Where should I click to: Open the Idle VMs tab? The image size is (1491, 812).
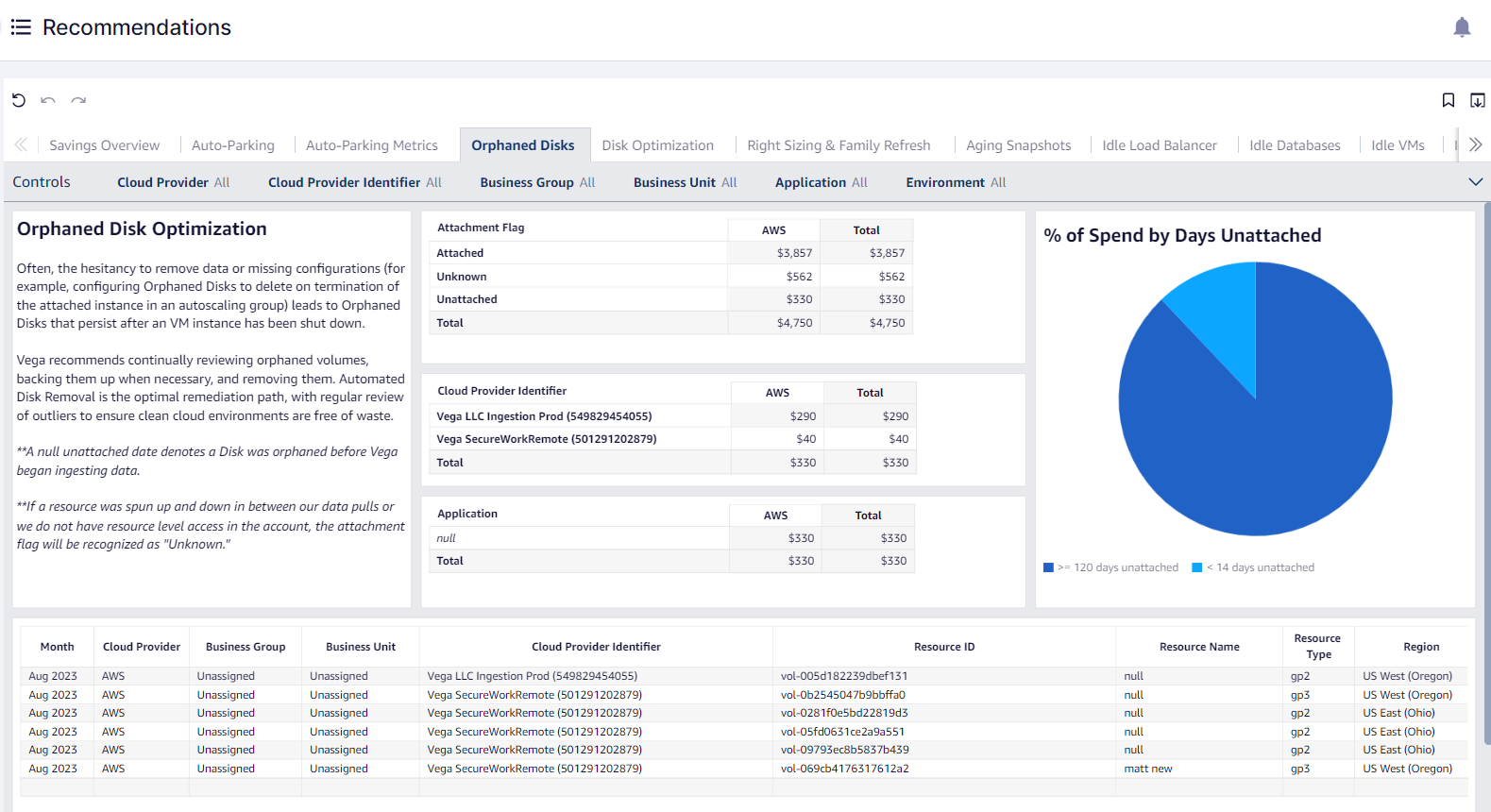click(x=1398, y=145)
